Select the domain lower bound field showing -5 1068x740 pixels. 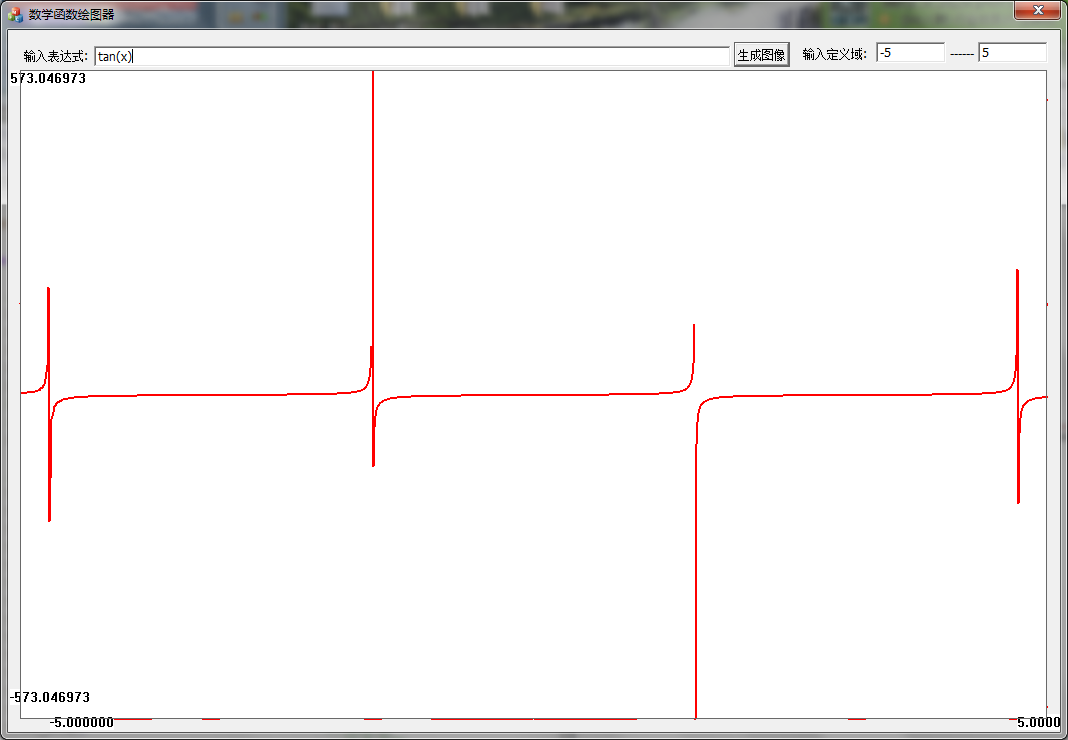(909, 53)
